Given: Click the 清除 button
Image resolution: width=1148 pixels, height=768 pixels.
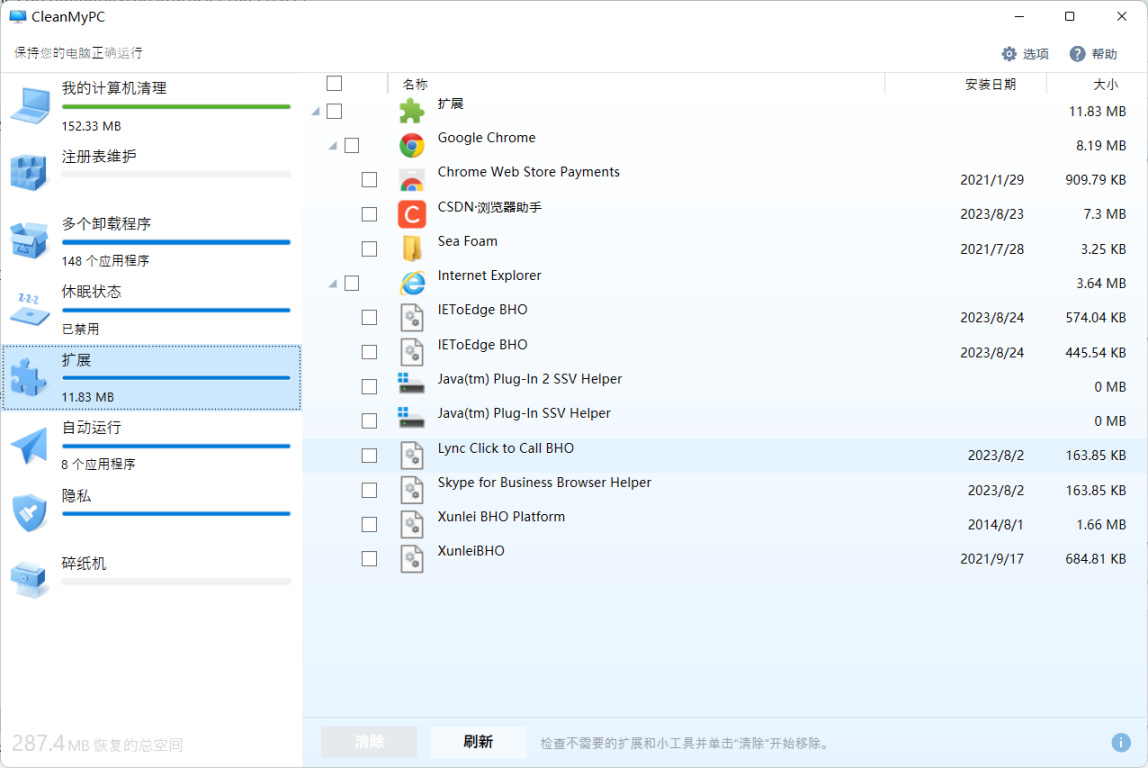Looking at the screenshot, I should [369, 742].
